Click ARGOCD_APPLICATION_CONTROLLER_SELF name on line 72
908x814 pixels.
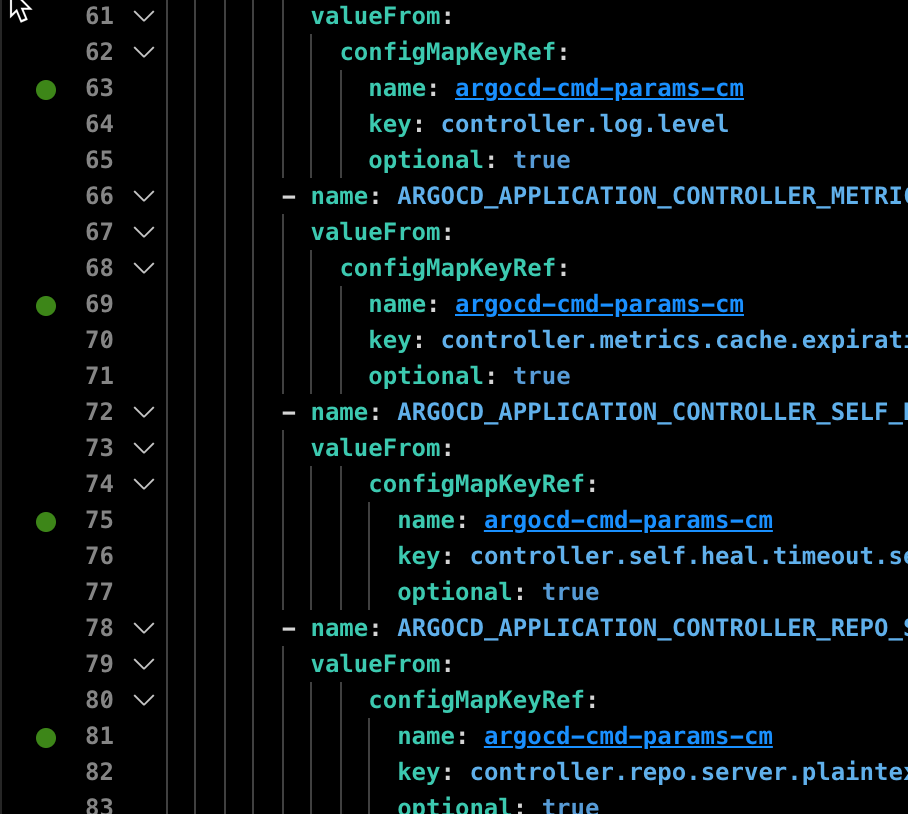pos(653,412)
